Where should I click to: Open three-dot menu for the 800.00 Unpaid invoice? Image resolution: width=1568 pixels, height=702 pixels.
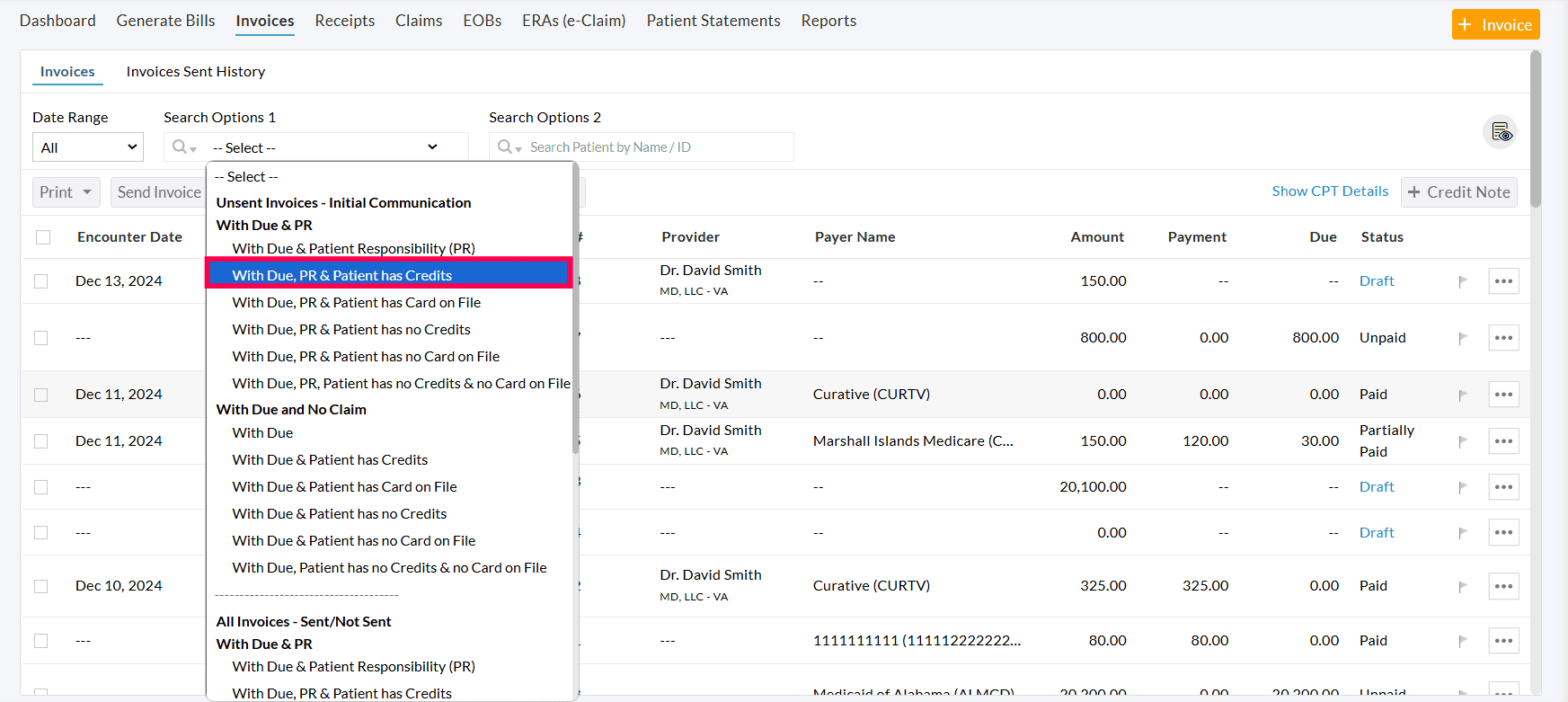(x=1503, y=338)
